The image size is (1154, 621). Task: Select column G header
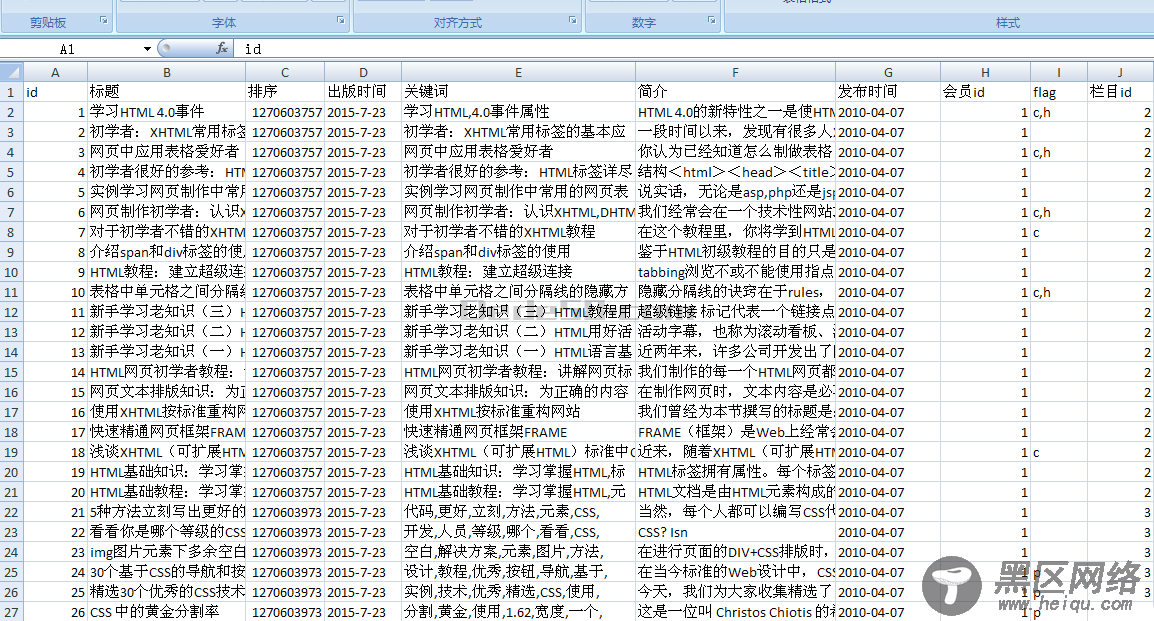[888, 72]
